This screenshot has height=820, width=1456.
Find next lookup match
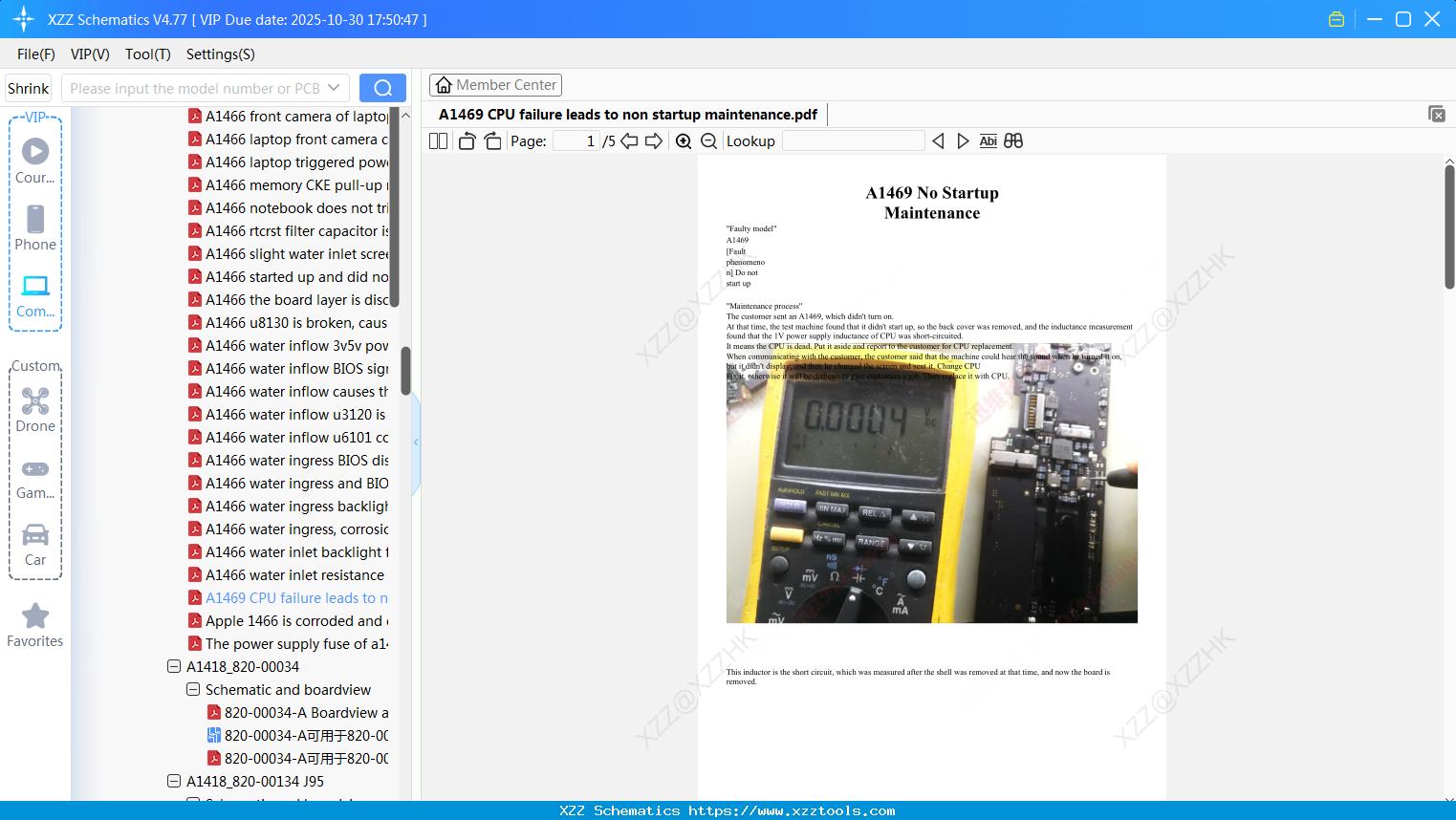(963, 140)
